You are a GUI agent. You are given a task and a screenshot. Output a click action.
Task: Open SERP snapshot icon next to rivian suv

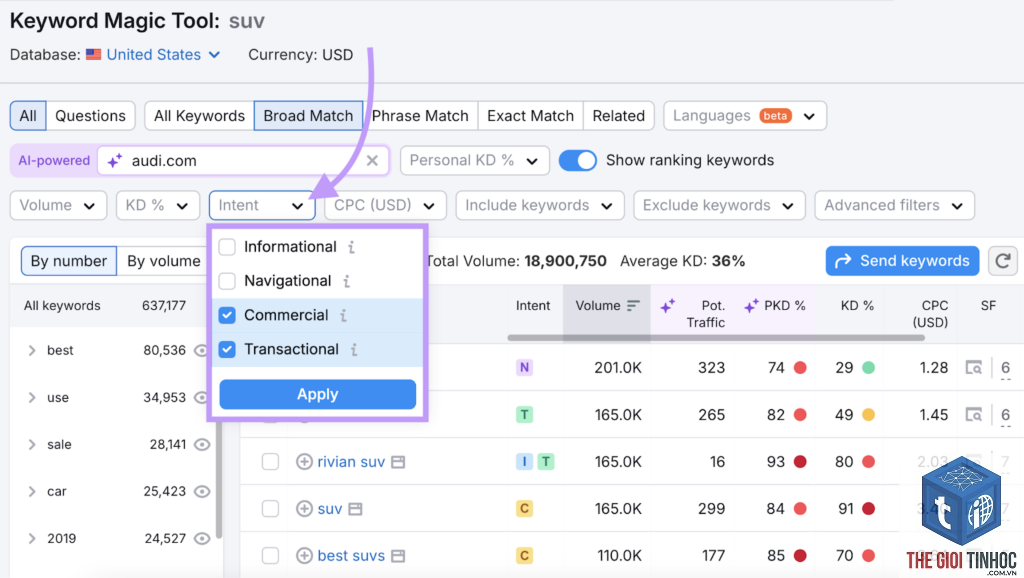click(x=398, y=462)
